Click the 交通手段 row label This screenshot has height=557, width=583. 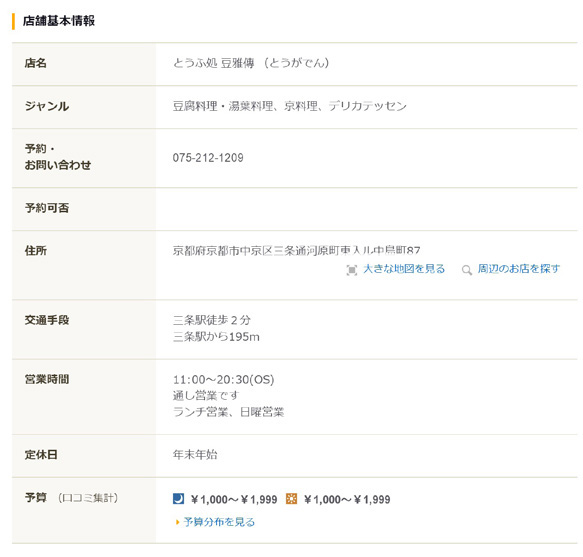coord(47,320)
